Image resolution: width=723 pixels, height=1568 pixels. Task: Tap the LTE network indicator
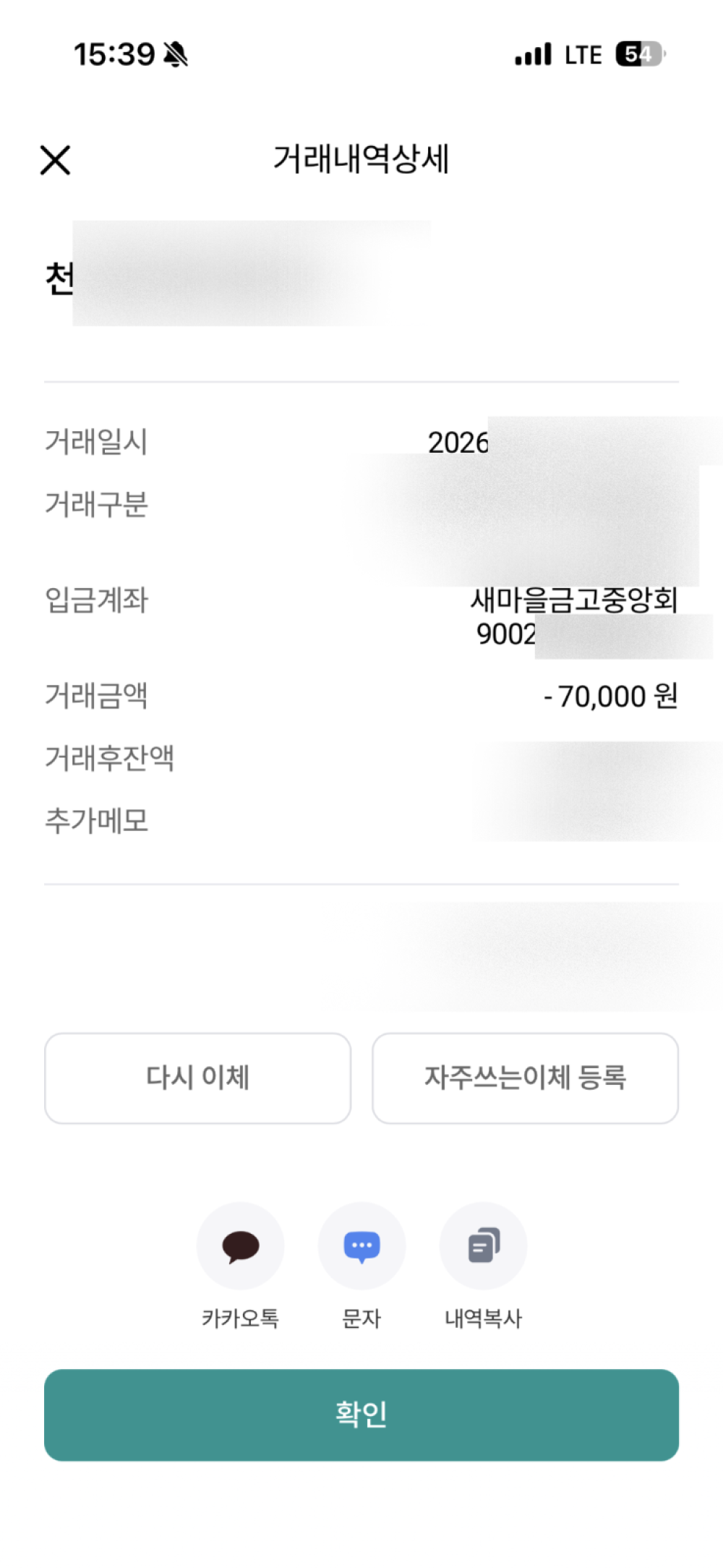tap(583, 55)
